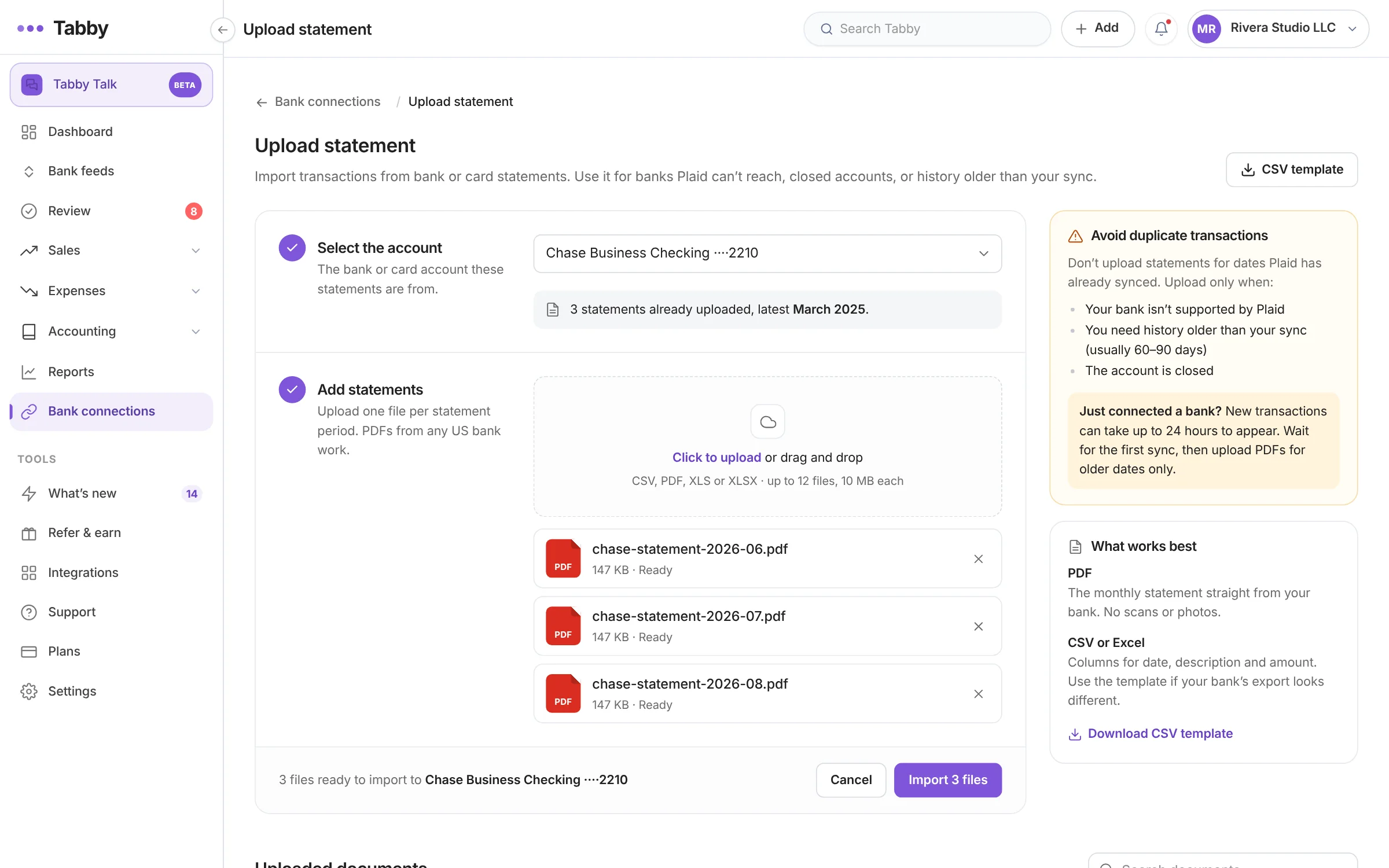Screen dimensions: 1389x868
Task: Open the Chase Business Checking account dropdown
Action: click(x=767, y=253)
